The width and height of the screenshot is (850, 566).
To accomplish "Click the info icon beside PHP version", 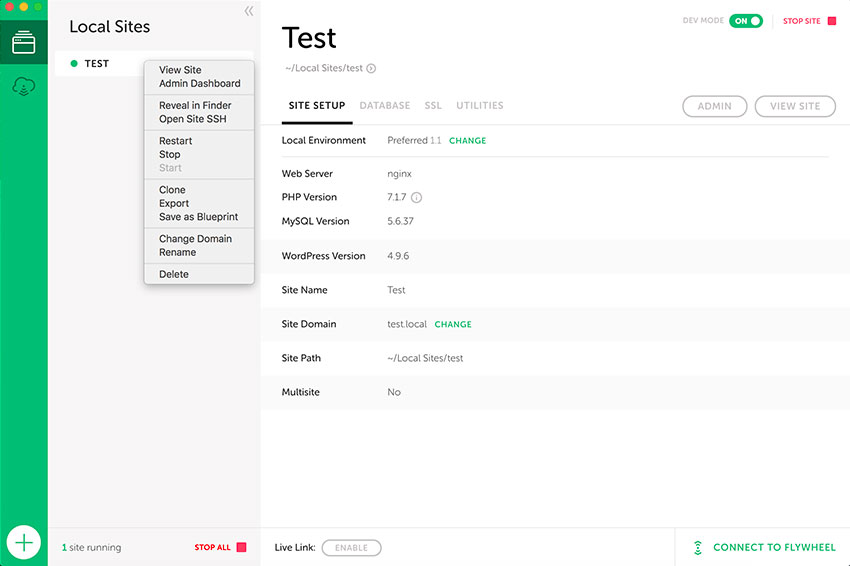I will coord(416,197).
